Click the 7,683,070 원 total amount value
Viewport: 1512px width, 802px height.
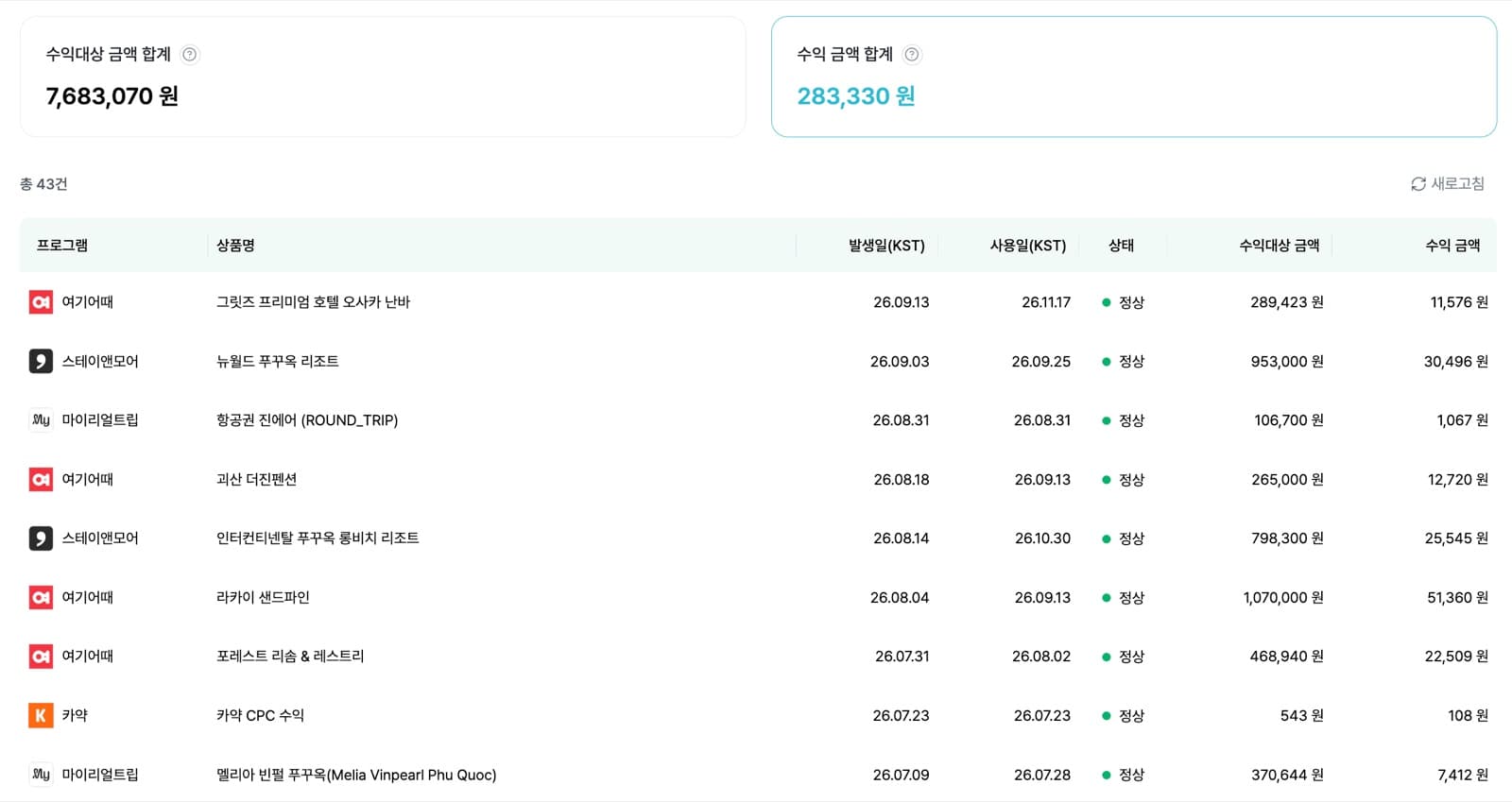tap(112, 96)
